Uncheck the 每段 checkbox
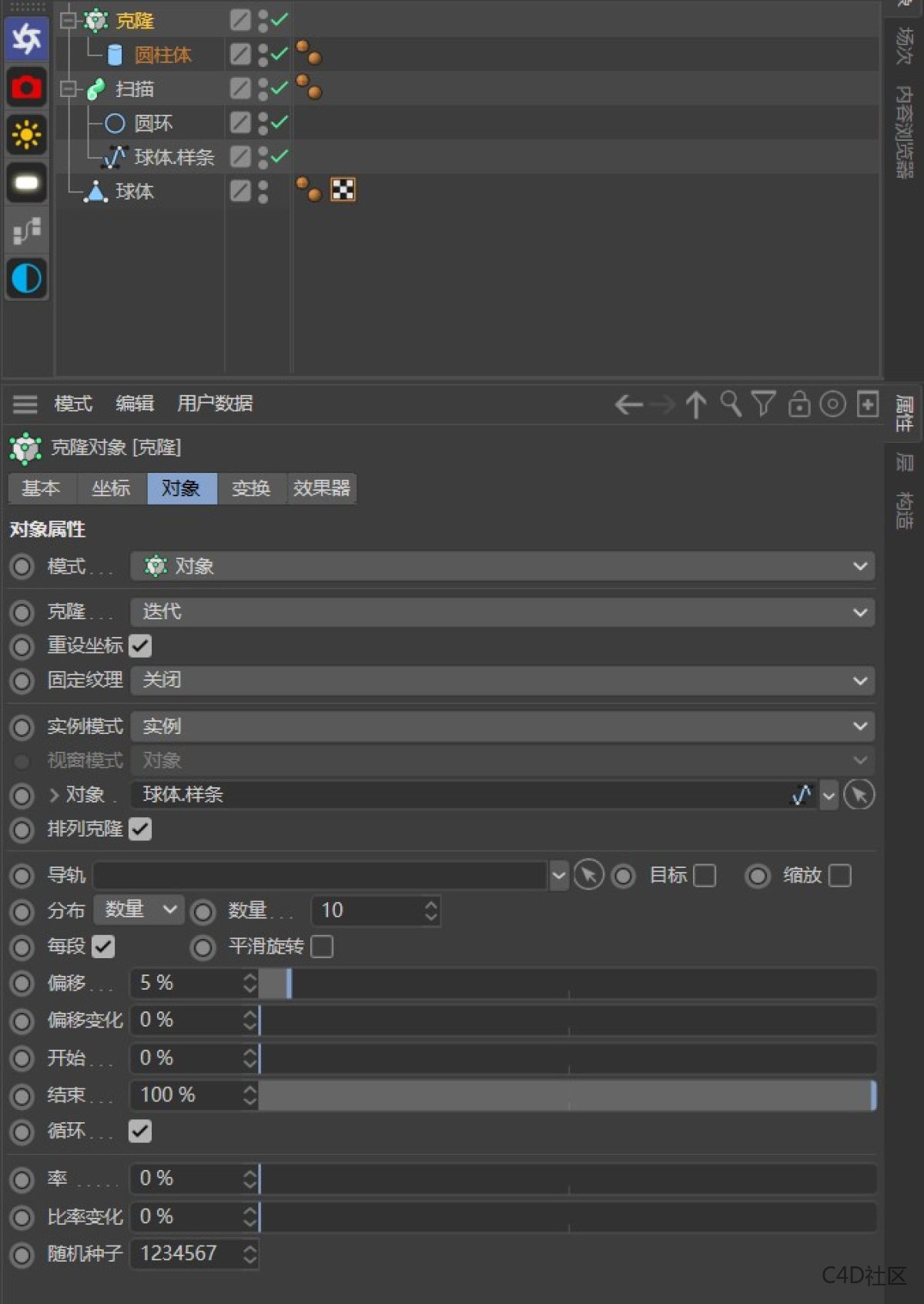The width and height of the screenshot is (924, 1304). click(x=103, y=947)
